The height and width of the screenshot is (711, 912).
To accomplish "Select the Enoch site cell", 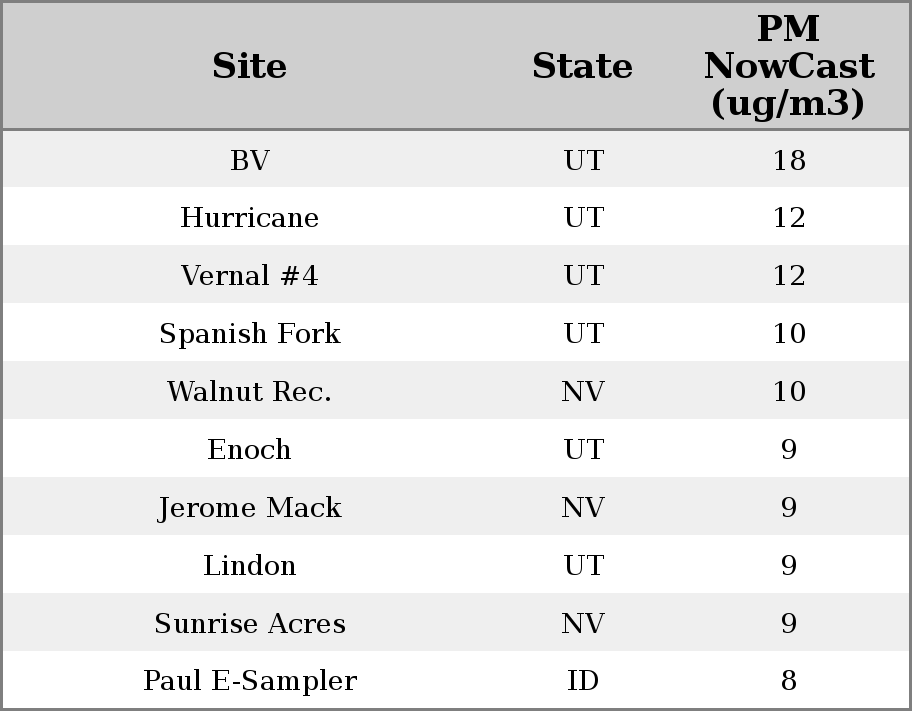I will tap(250, 450).
